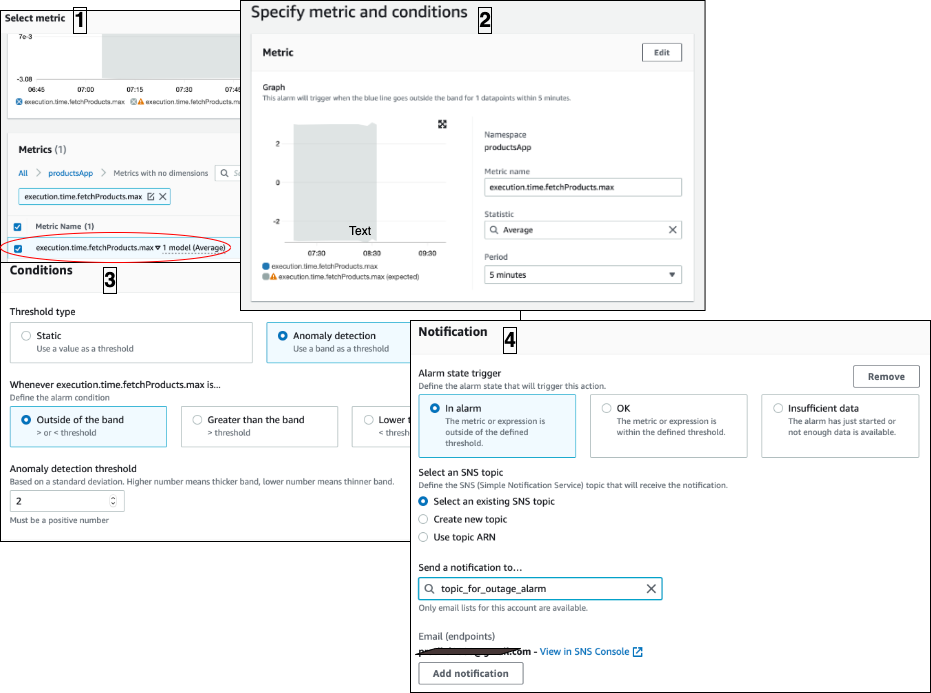Click the Metrics with no dimensions breadcrumb
The width and height of the screenshot is (931, 693).
pos(161,173)
